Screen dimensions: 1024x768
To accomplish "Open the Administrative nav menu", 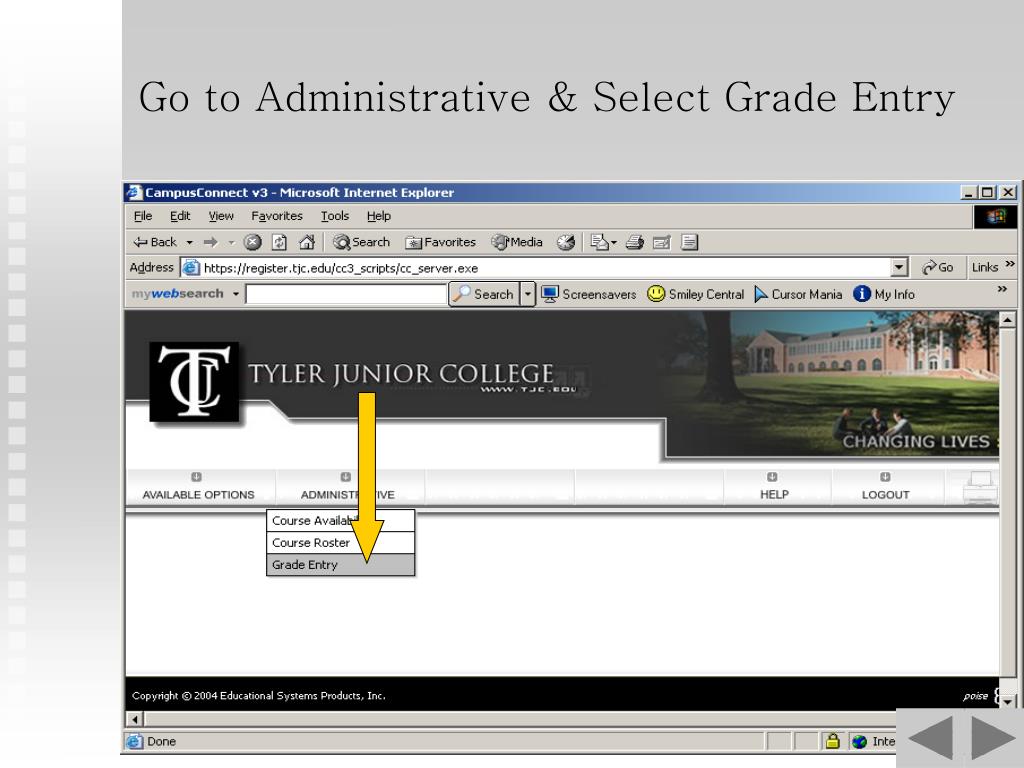I will (x=347, y=487).
